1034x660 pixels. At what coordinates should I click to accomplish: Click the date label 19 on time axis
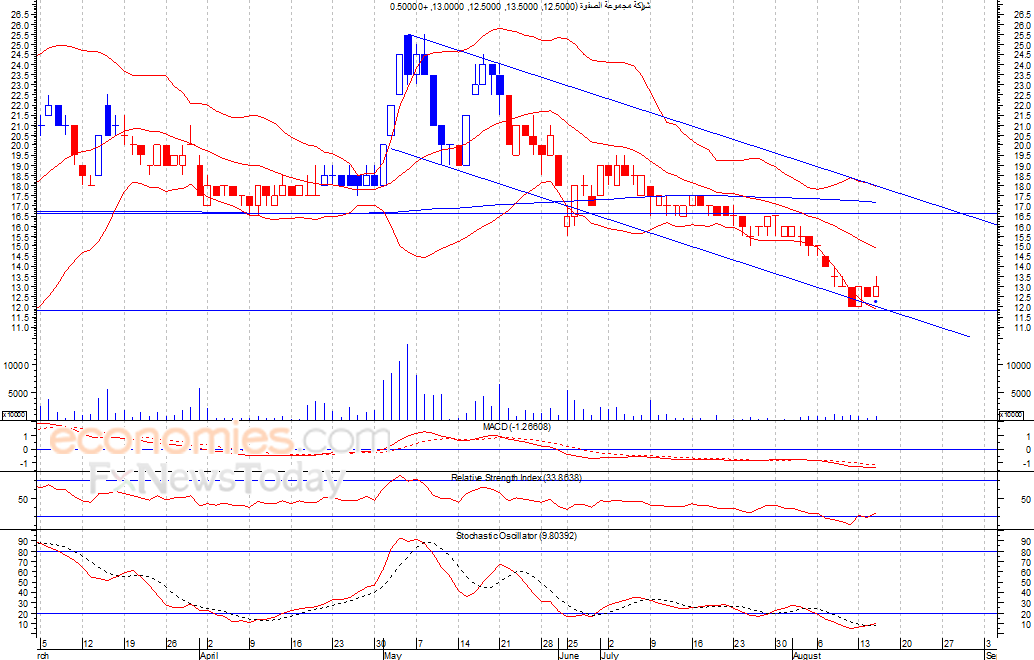point(130,644)
